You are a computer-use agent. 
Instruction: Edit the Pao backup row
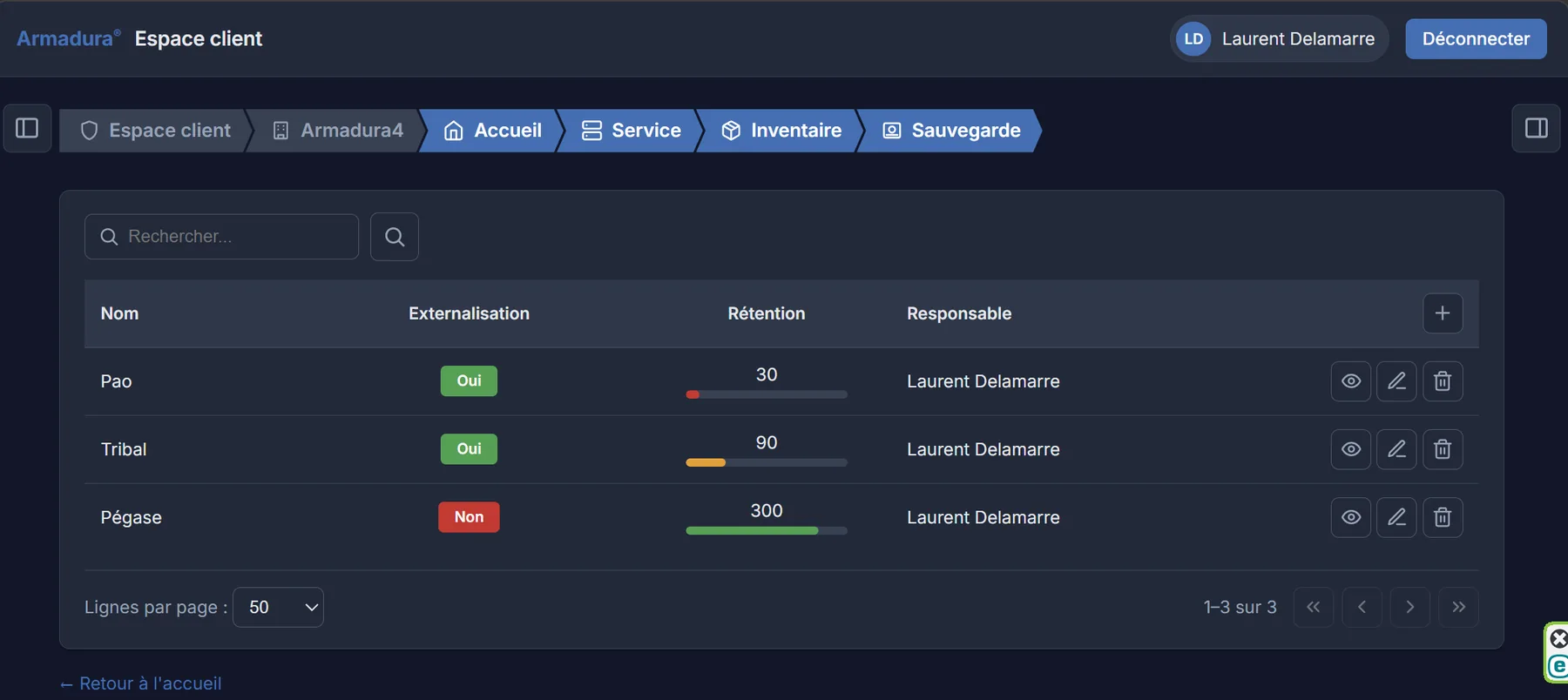[x=1396, y=381]
